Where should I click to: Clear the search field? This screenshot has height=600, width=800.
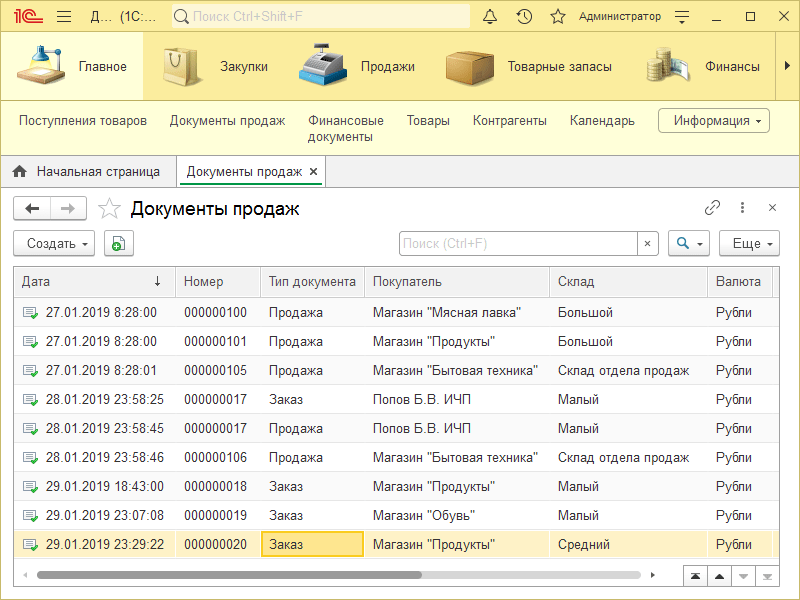coord(647,243)
